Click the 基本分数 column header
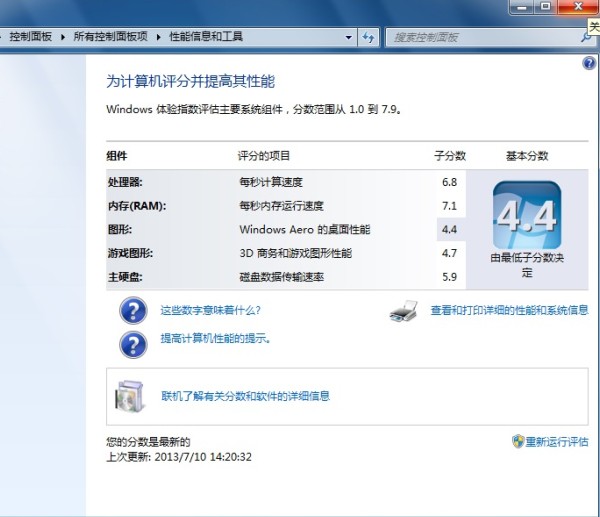Image resolution: width=600 pixels, height=517 pixels. click(x=527, y=156)
